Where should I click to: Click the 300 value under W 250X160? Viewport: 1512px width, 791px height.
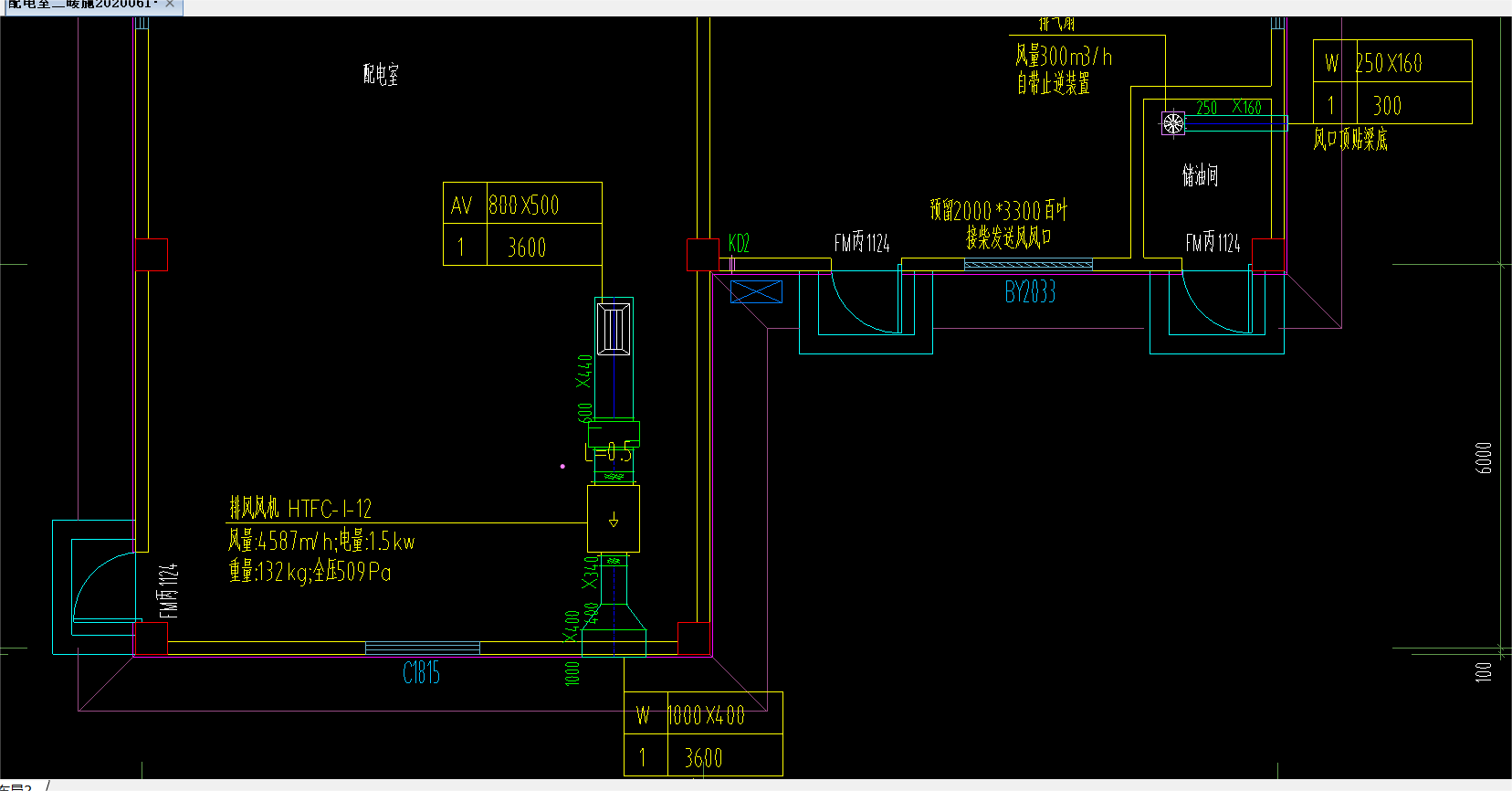(1387, 106)
